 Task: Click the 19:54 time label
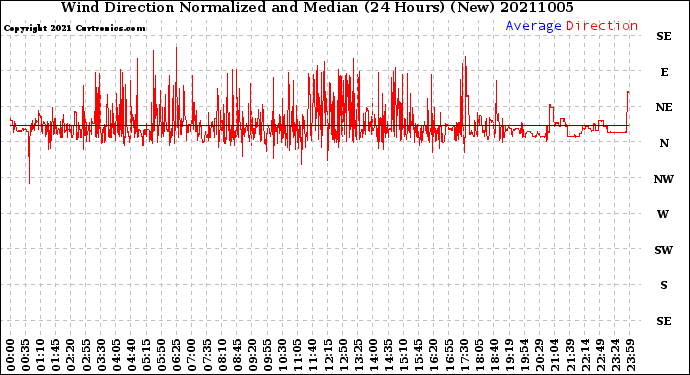[x=525, y=355]
